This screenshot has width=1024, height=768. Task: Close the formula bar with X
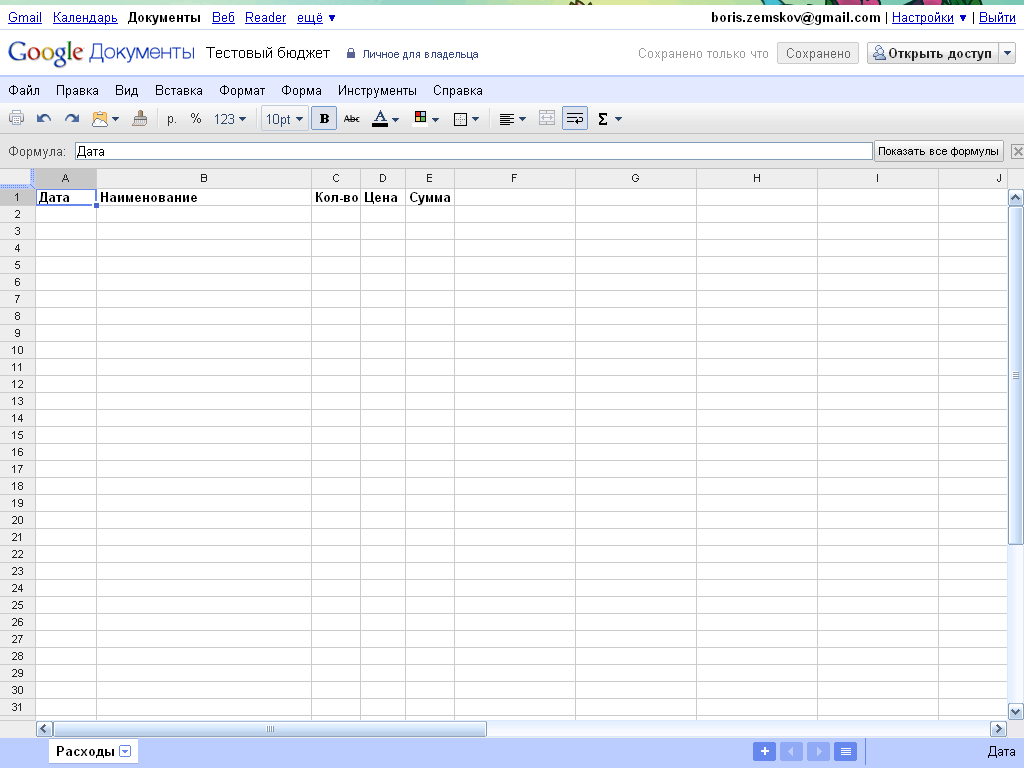1017,152
